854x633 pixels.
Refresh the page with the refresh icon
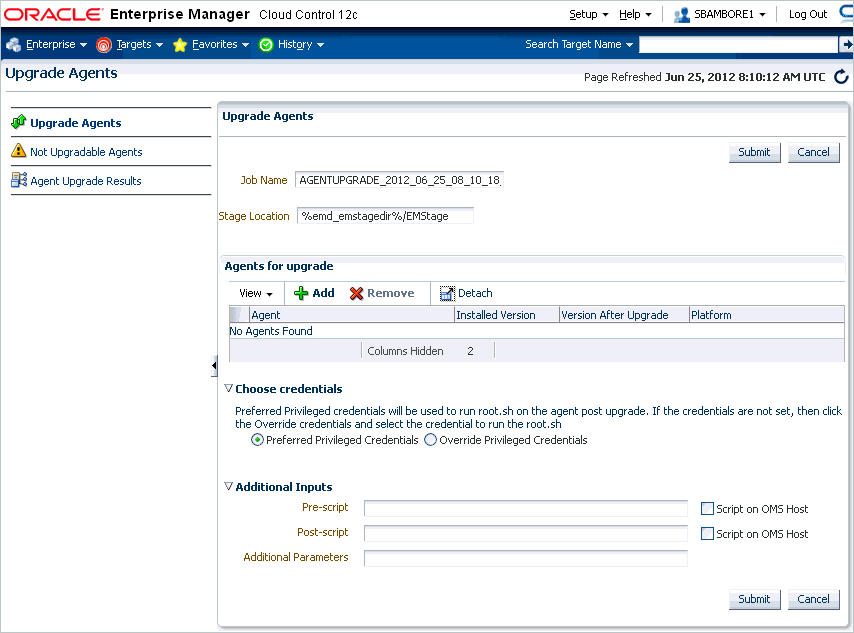(x=841, y=77)
